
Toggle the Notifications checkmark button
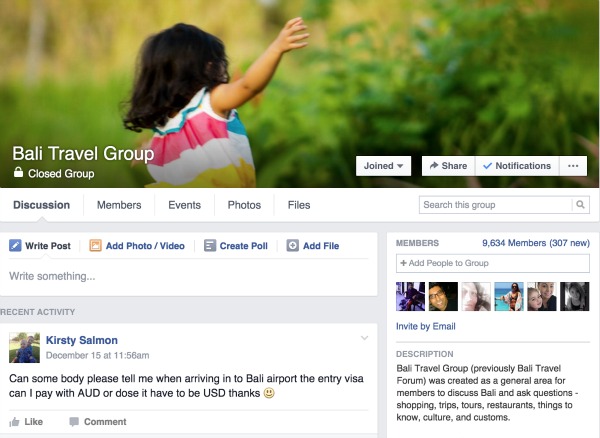click(x=517, y=166)
